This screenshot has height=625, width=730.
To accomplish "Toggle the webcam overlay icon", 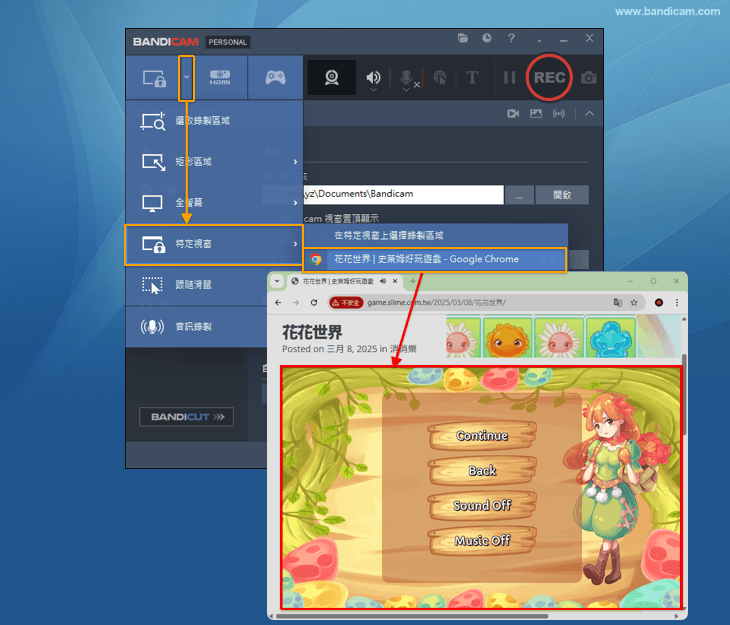I will 333,77.
